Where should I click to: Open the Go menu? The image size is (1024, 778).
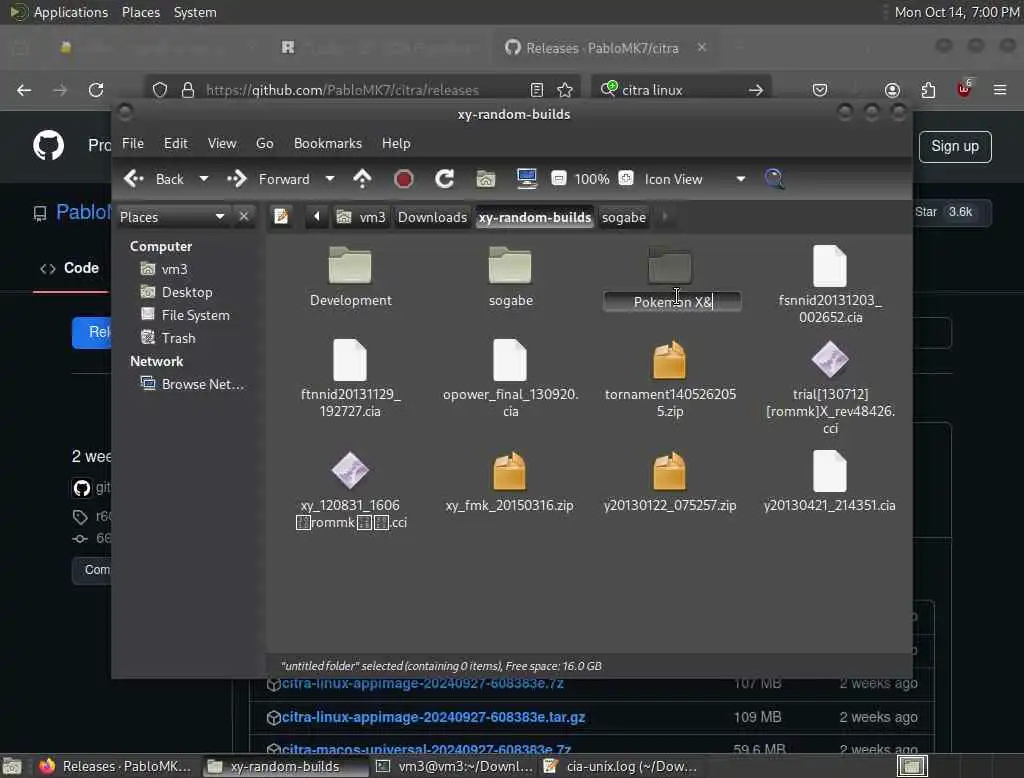264,143
